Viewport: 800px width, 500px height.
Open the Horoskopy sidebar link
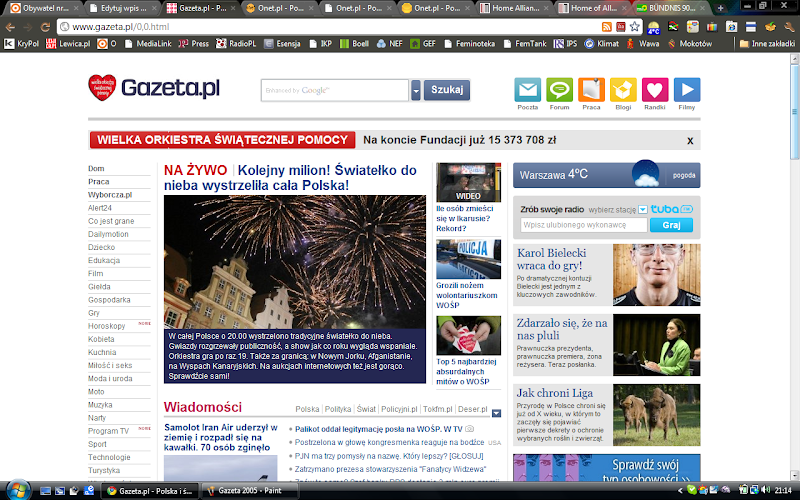pos(106,326)
